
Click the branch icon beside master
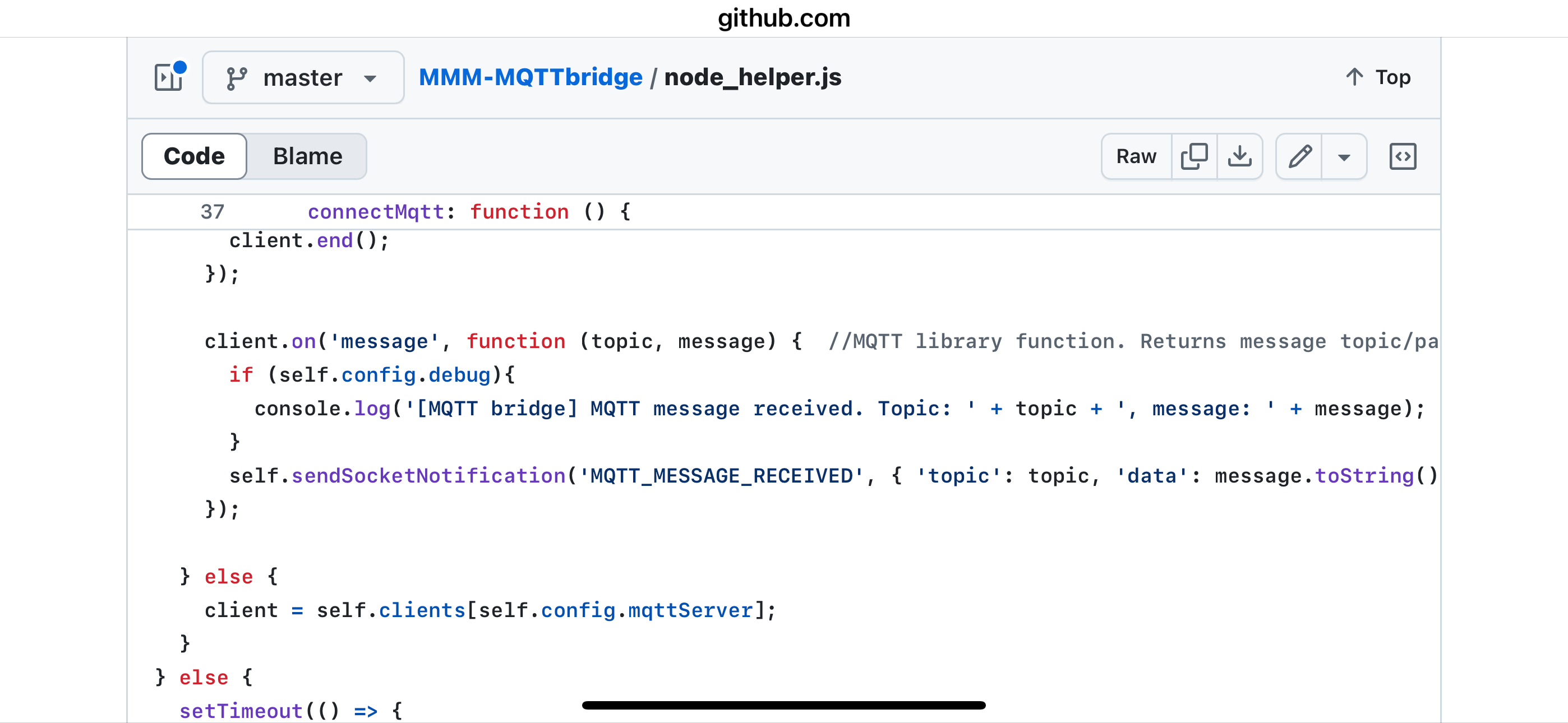[236, 78]
